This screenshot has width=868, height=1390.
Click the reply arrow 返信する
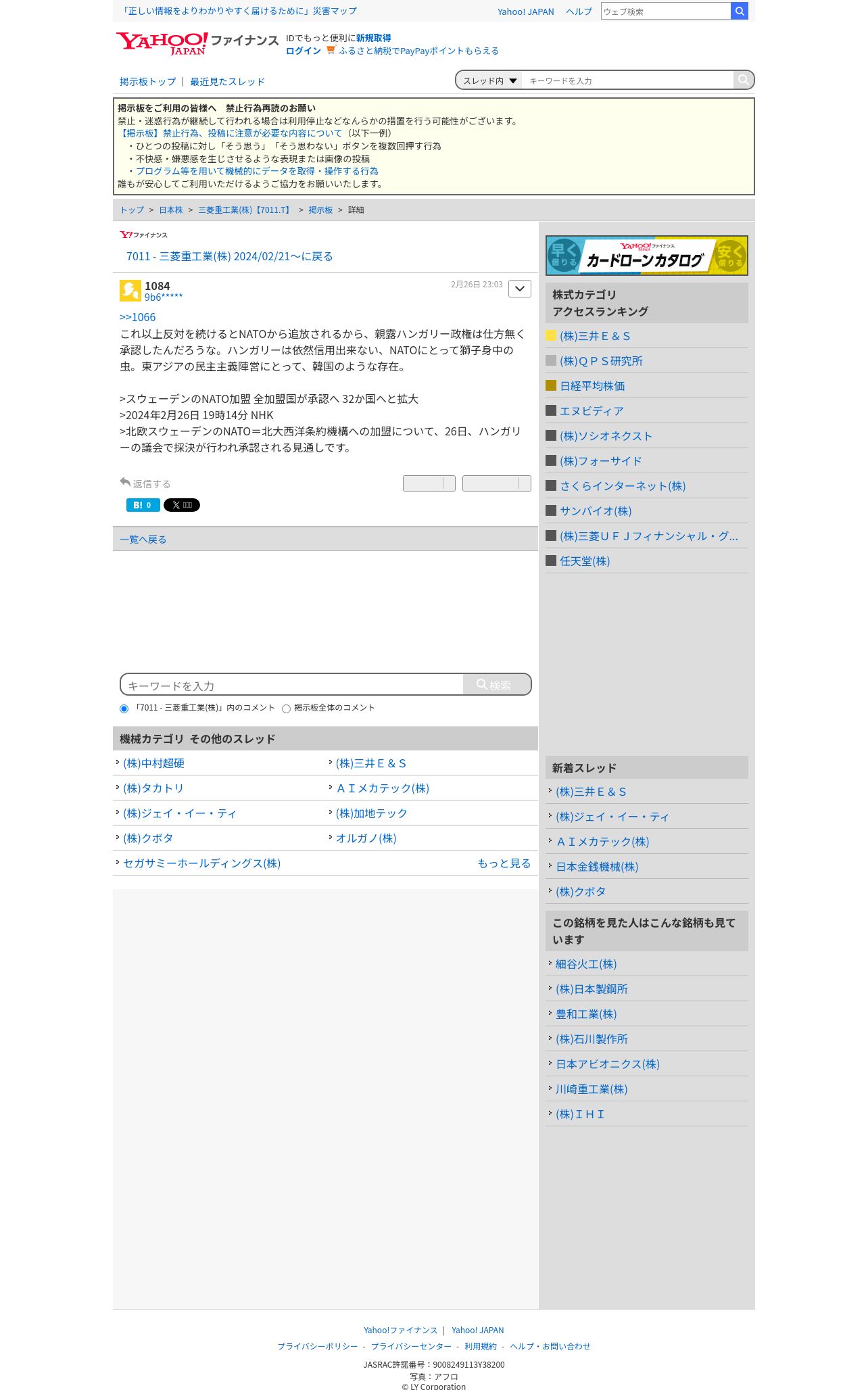[145, 483]
